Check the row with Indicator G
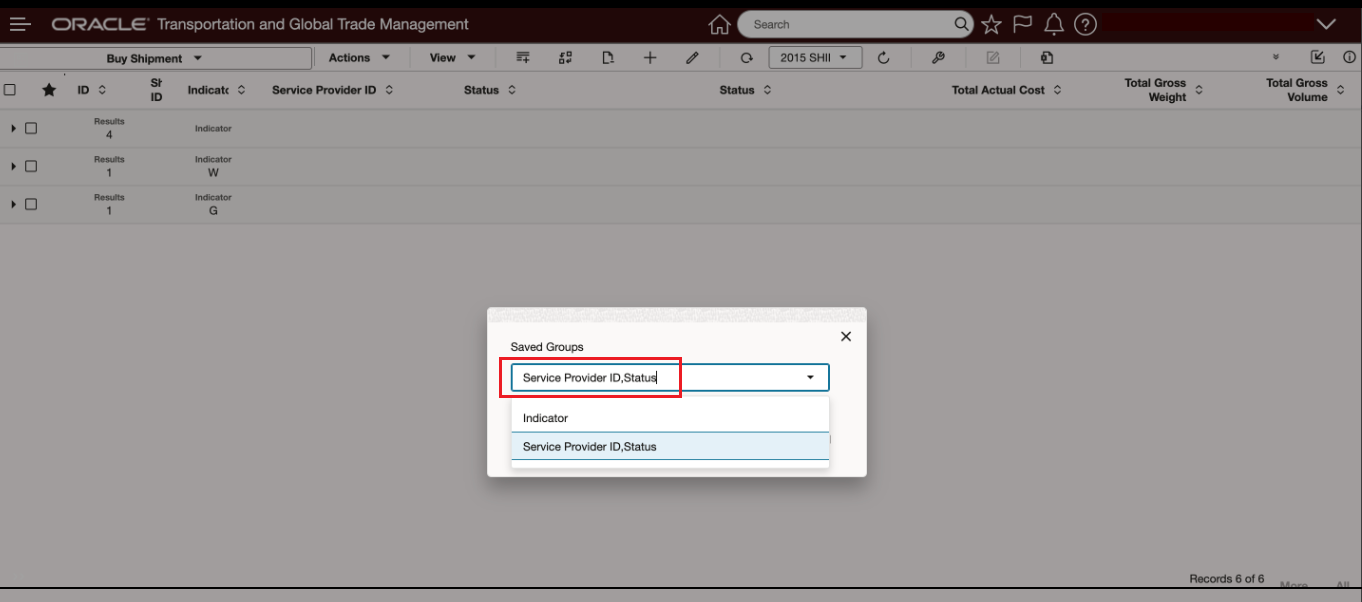Image resolution: width=1362 pixels, height=602 pixels. pyautogui.click(x=31, y=204)
